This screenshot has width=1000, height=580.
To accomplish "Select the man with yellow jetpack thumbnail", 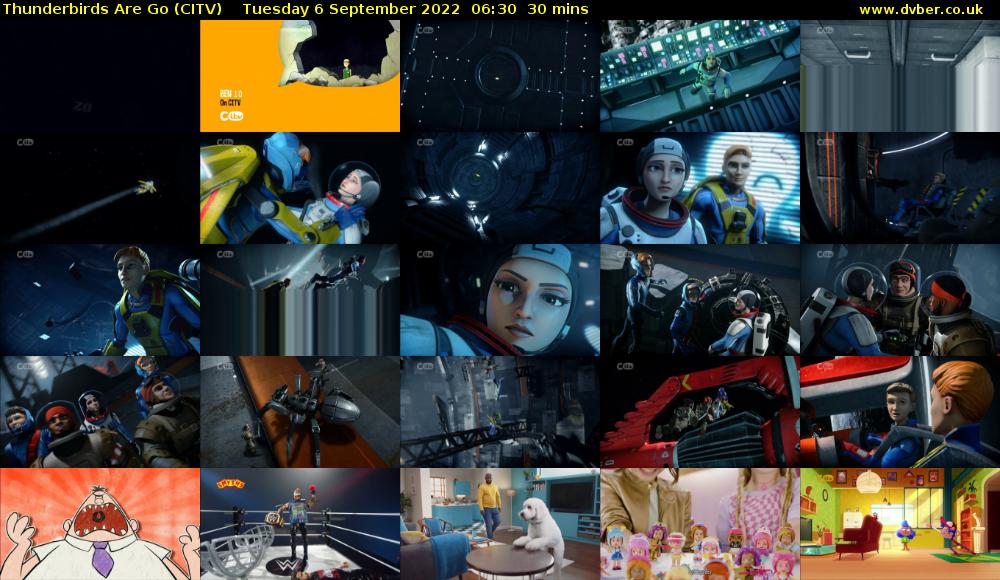I will pos(100,300).
